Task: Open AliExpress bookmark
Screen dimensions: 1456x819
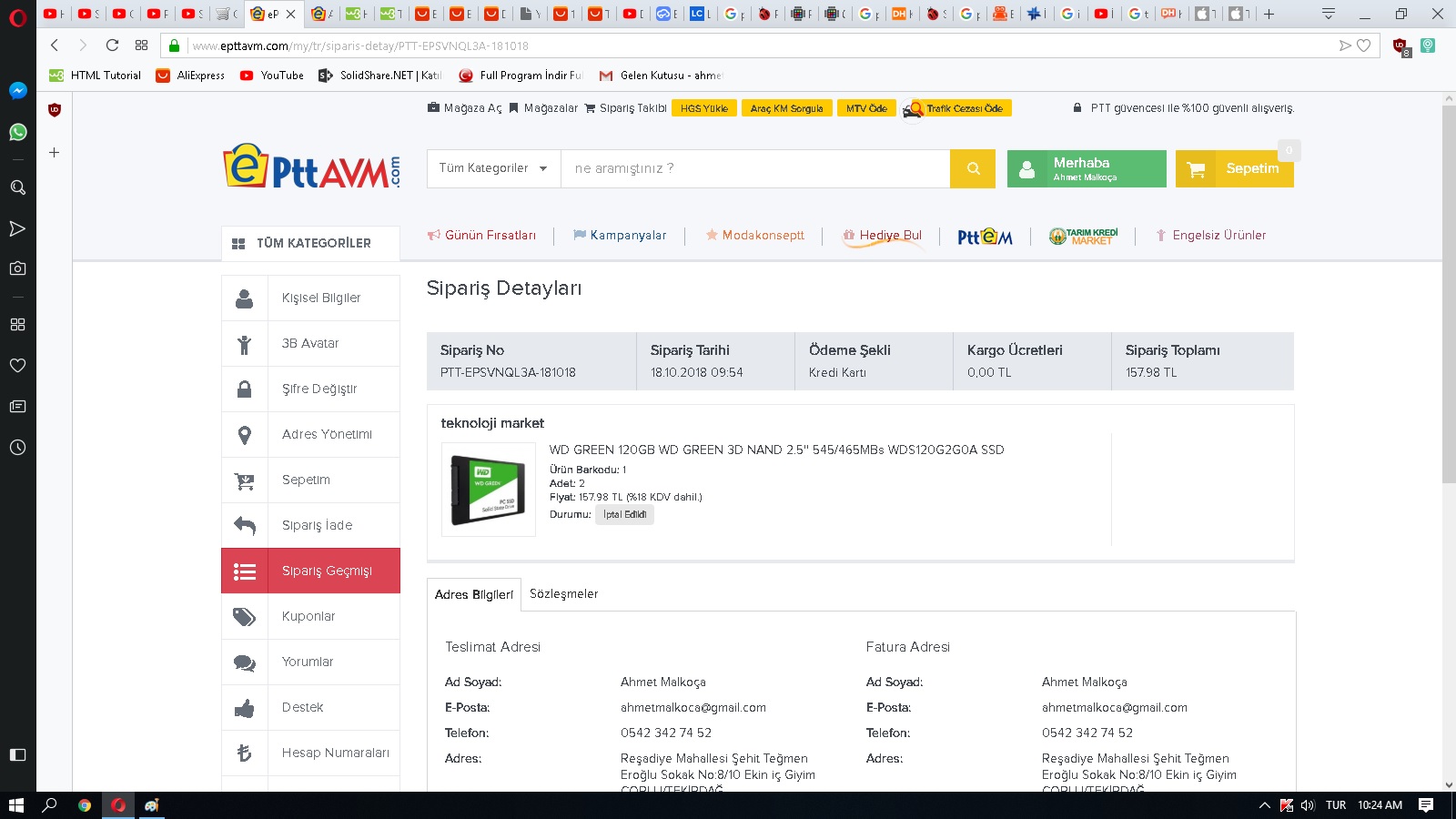Action: pyautogui.click(x=190, y=76)
